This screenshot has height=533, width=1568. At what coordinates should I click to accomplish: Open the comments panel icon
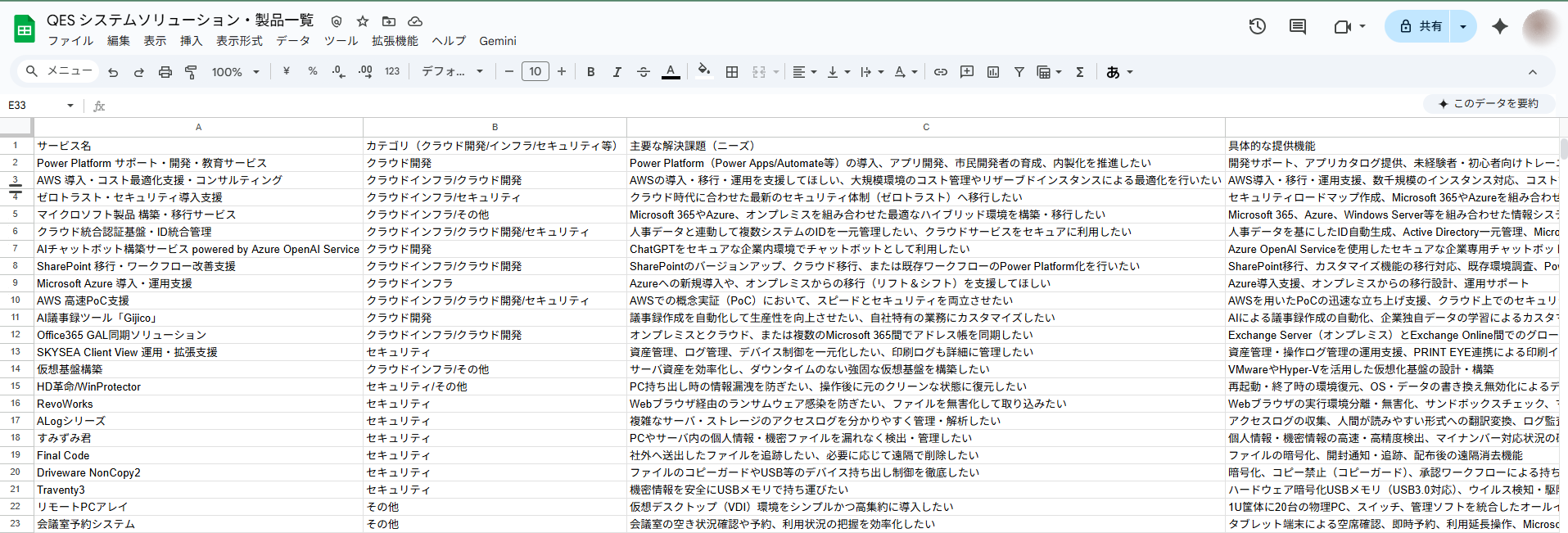coord(1298,26)
